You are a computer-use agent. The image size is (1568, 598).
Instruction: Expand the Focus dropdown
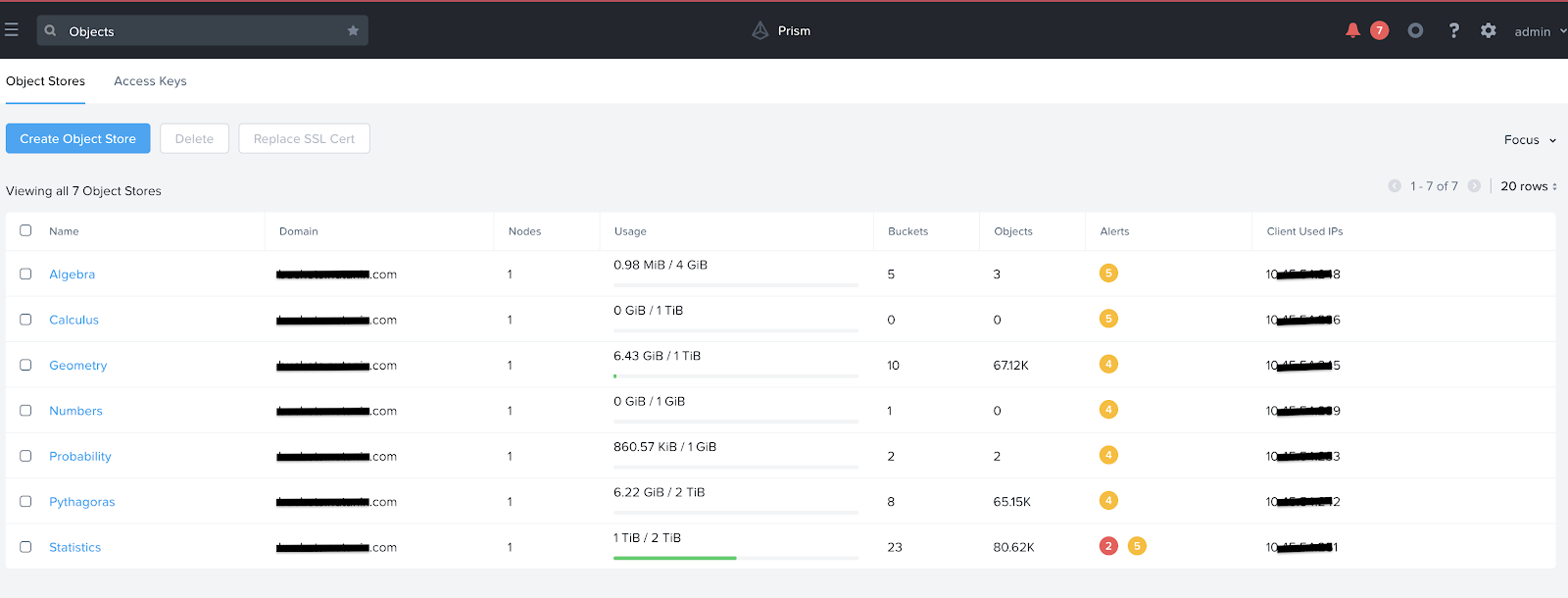coord(1530,140)
